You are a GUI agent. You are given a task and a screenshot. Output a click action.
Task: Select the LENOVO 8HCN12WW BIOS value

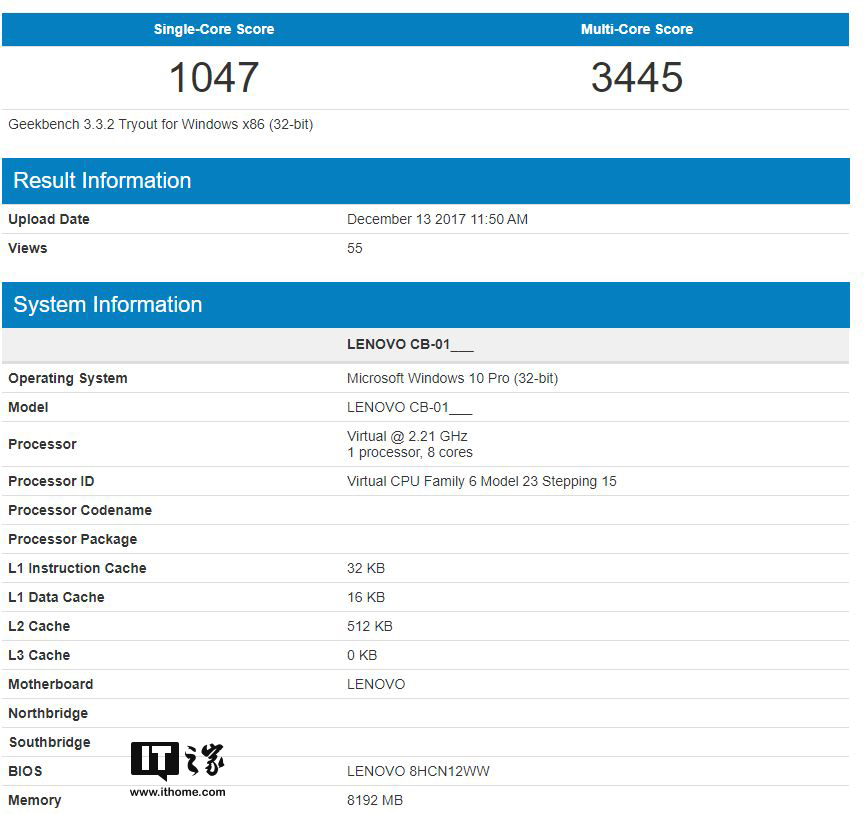(x=418, y=771)
